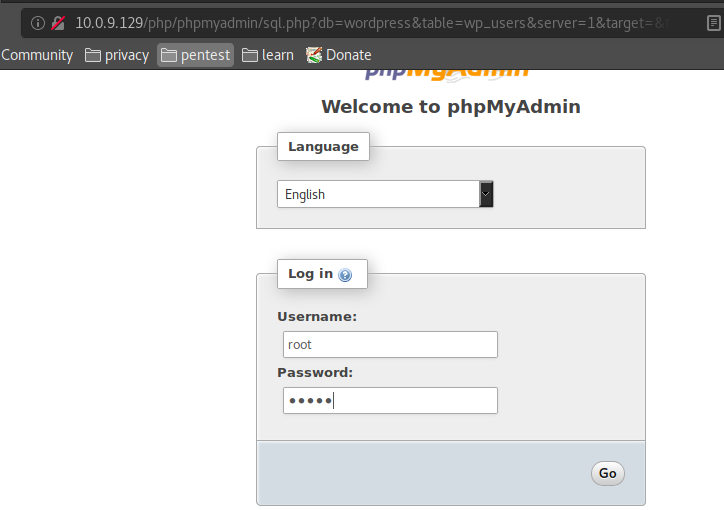Click the Username field containing root
The height and width of the screenshot is (510, 724).
pyautogui.click(x=390, y=344)
